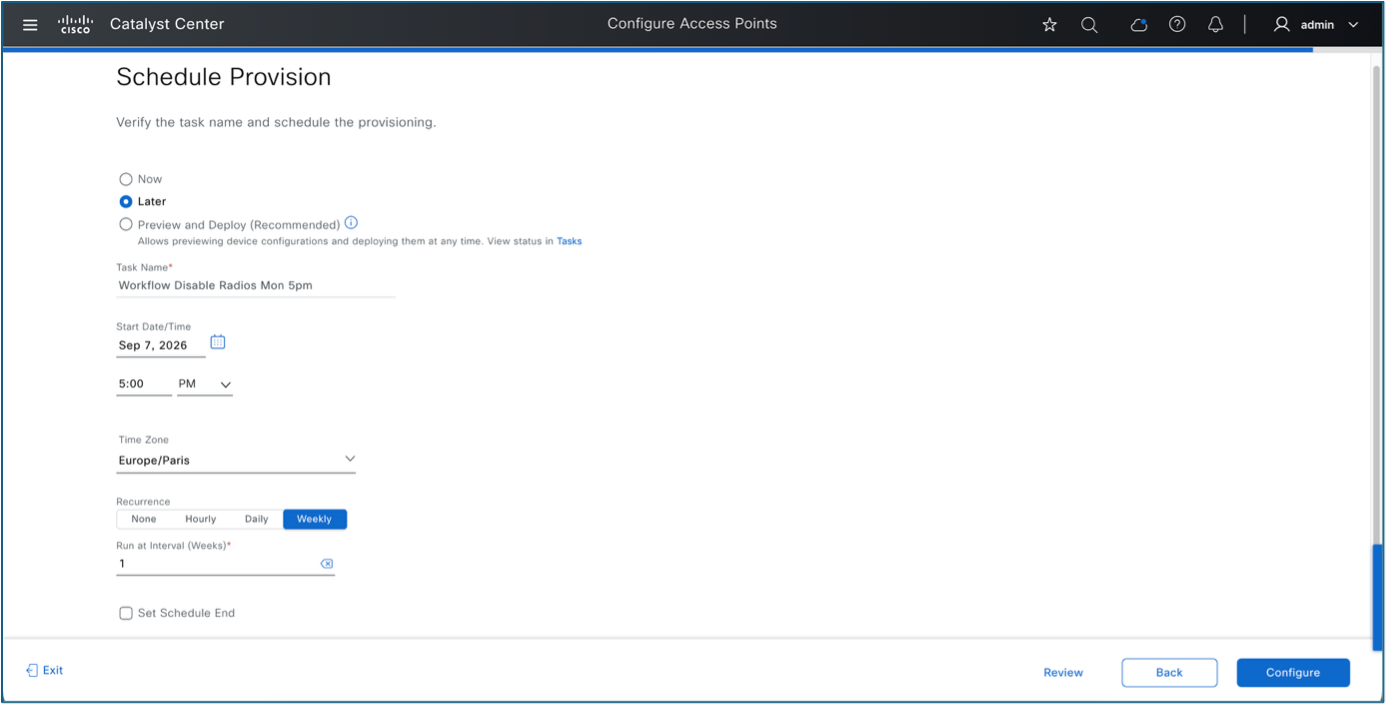Image resolution: width=1390 pixels, height=708 pixels.
Task: Open the notifications bell icon
Action: click(1215, 25)
